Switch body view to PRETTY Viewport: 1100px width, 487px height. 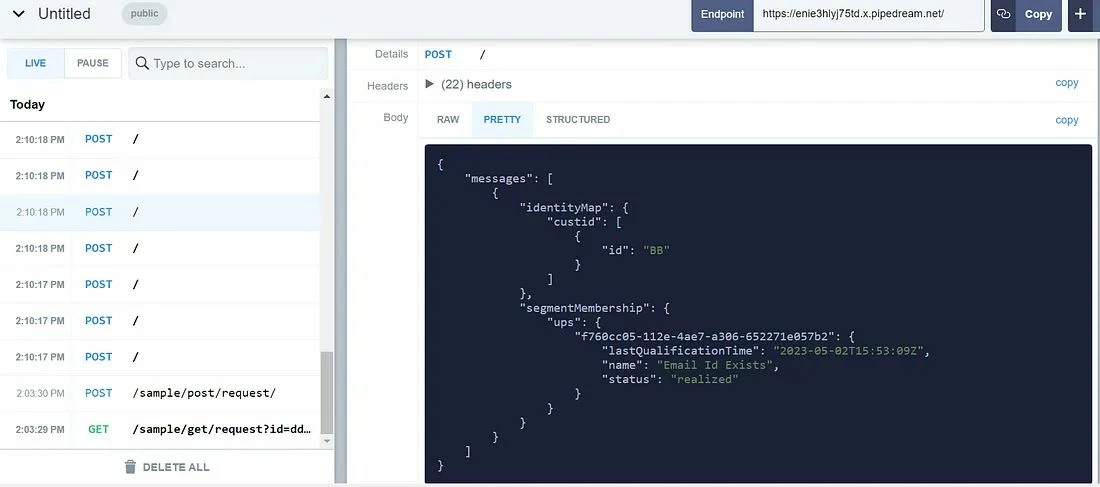[502, 119]
